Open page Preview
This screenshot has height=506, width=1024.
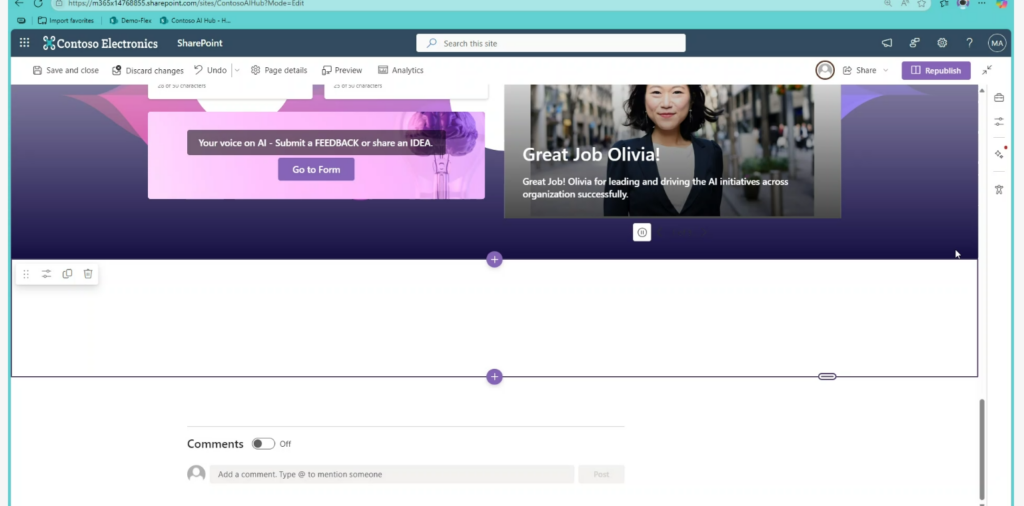click(342, 70)
